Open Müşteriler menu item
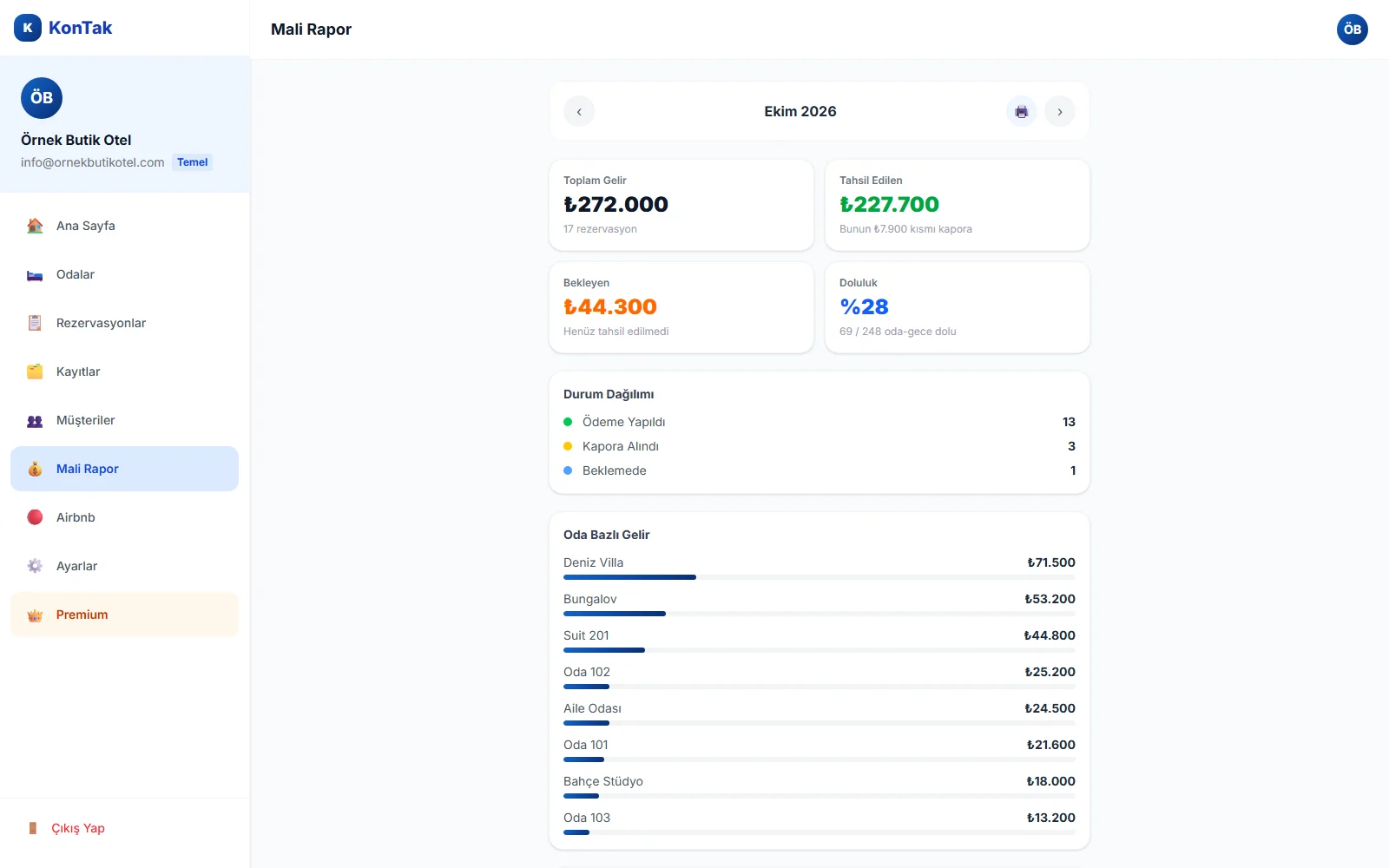1389x868 pixels. 124,420
